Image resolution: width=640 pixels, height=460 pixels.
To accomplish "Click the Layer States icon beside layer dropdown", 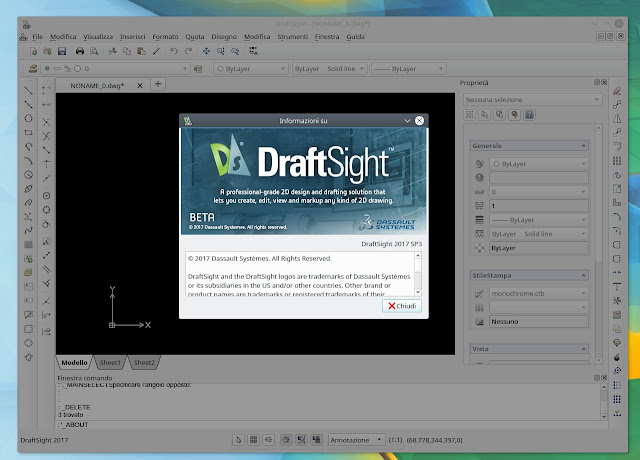I will click(198, 69).
